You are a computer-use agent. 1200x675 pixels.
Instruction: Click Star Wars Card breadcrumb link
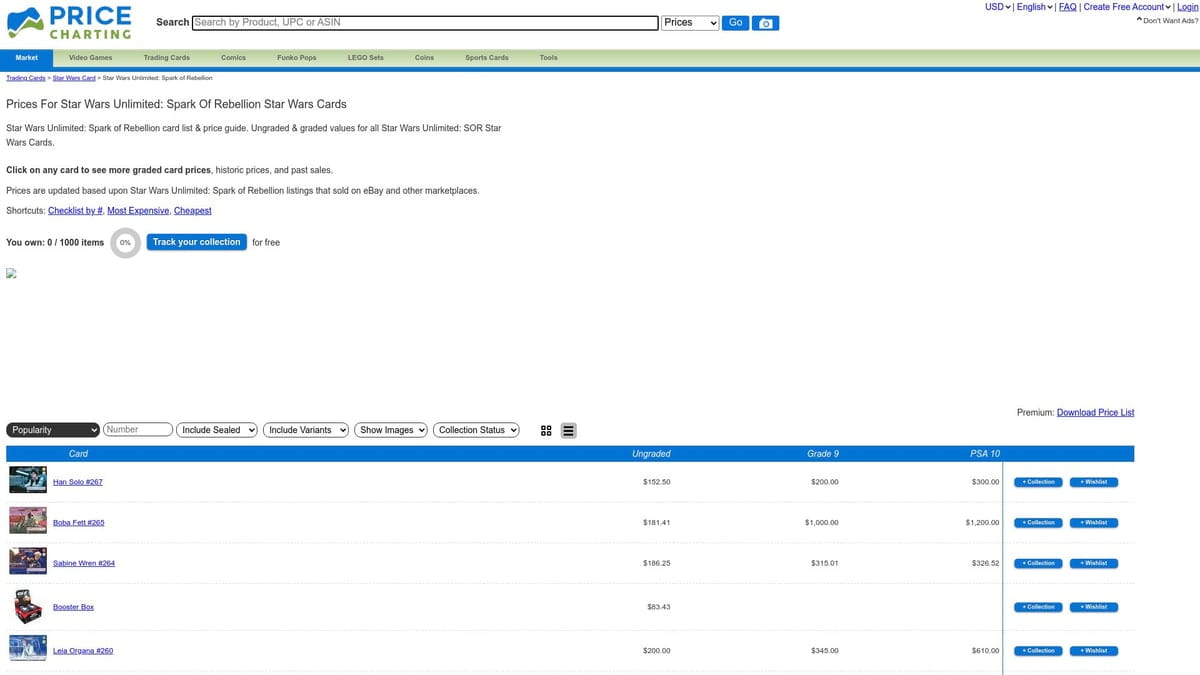click(74, 77)
